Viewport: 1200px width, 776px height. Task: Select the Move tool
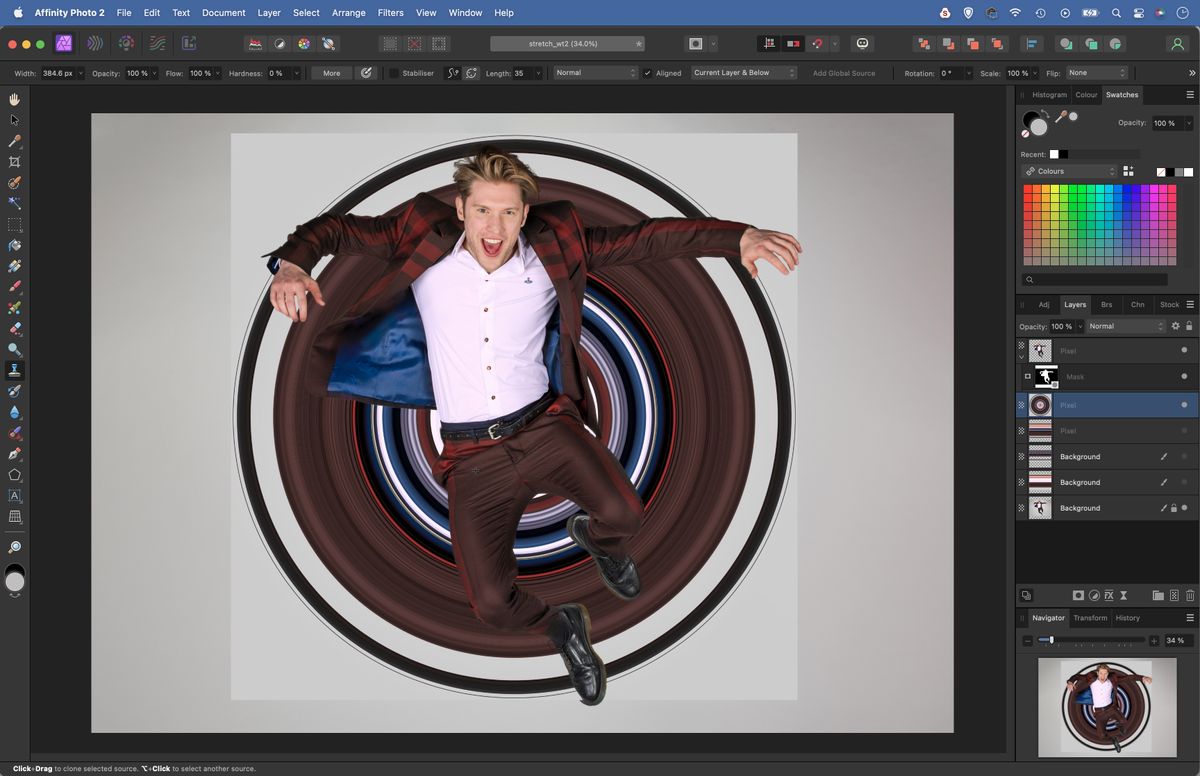coord(14,120)
